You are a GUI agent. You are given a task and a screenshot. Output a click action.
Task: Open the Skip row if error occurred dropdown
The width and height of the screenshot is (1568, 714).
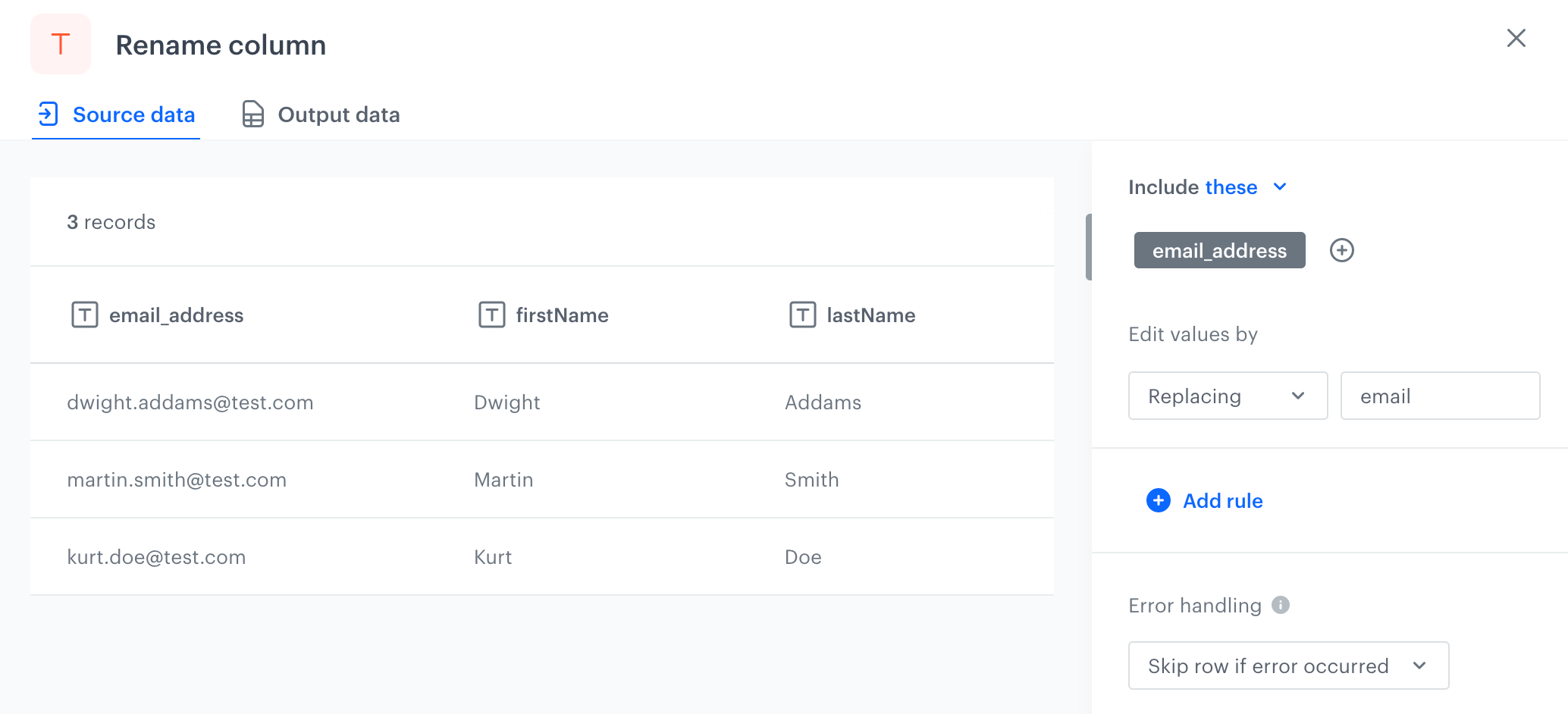1287,665
